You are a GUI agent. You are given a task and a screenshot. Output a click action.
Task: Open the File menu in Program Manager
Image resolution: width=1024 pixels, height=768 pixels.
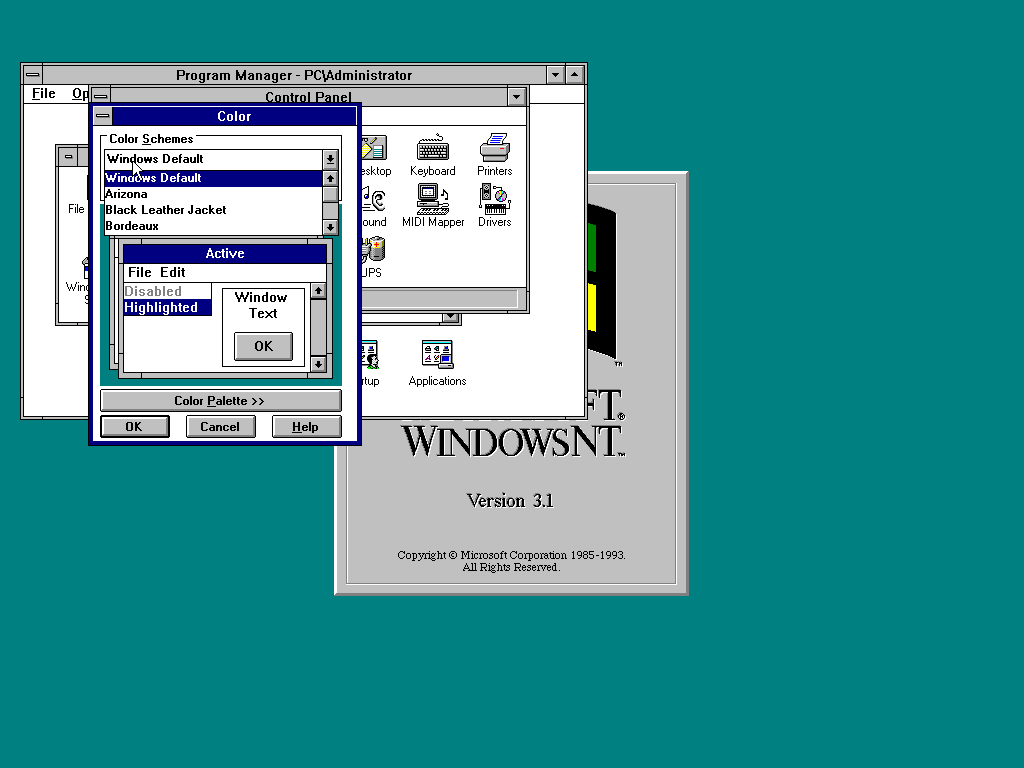(44, 93)
